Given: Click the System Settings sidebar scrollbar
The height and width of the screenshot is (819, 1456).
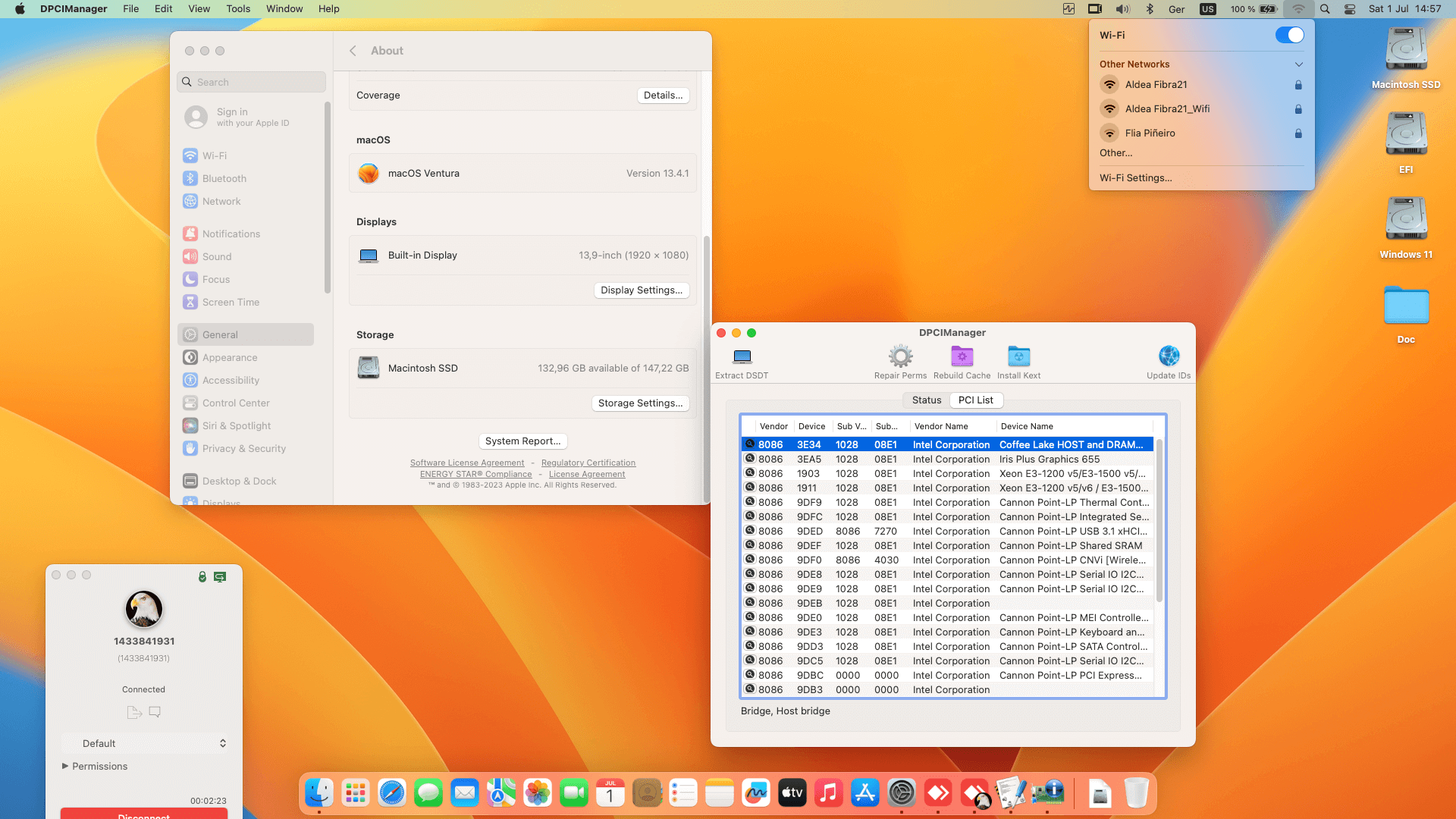Looking at the screenshot, I should pyautogui.click(x=328, y=196).
